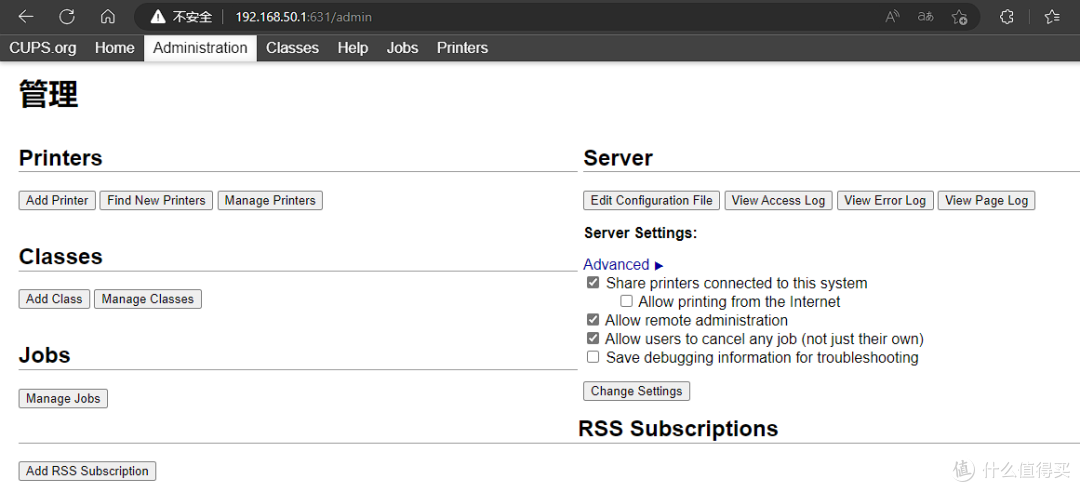1080x492 pixels.
Task: Enable Allow printing from the Internet
Action: point(626,301)
